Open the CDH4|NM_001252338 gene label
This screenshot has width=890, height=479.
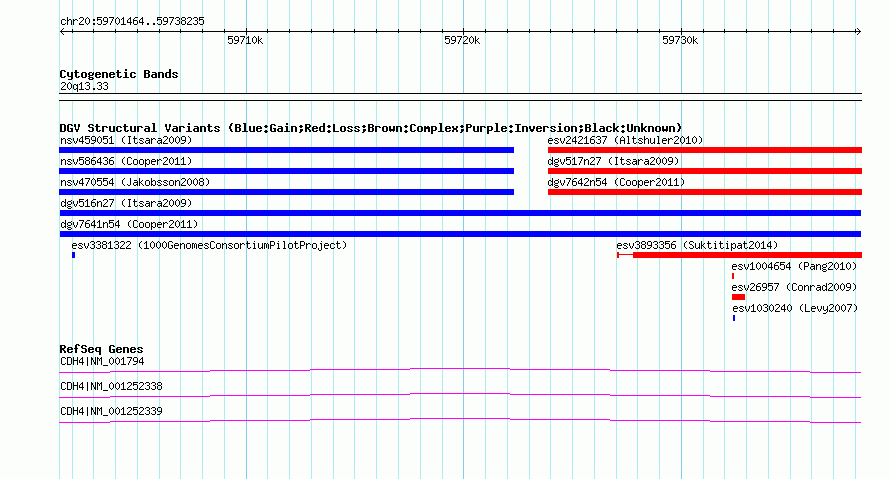(111, 386)
